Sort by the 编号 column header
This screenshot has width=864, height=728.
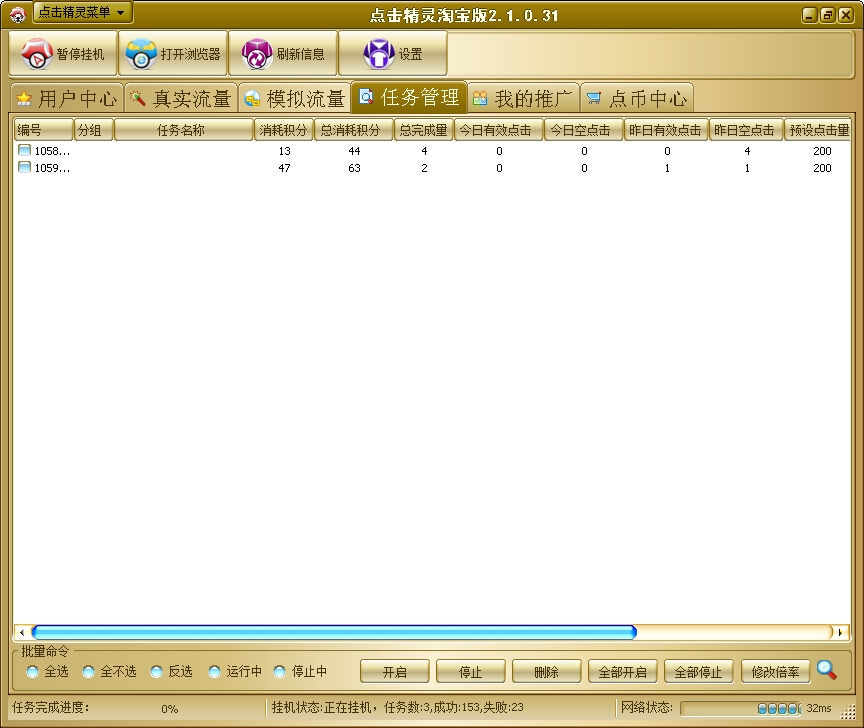pos(44,130)
